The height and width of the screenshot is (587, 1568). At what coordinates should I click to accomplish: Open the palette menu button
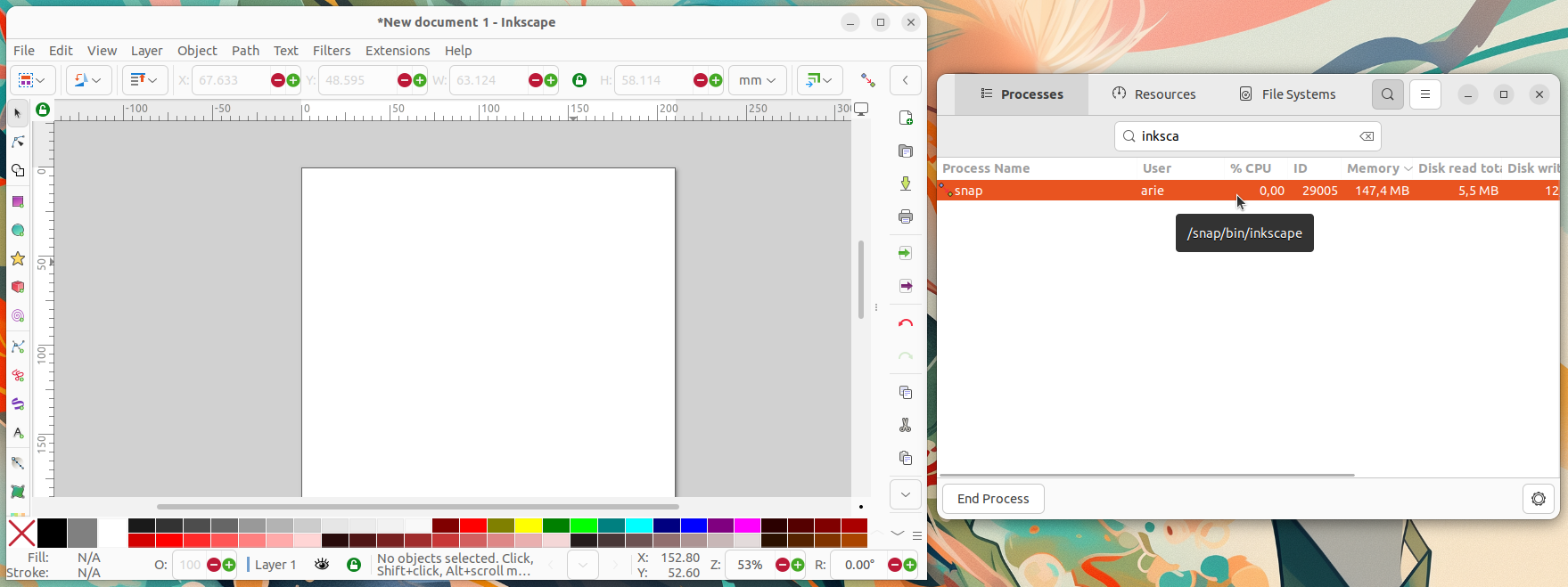[x=916, y=535]
